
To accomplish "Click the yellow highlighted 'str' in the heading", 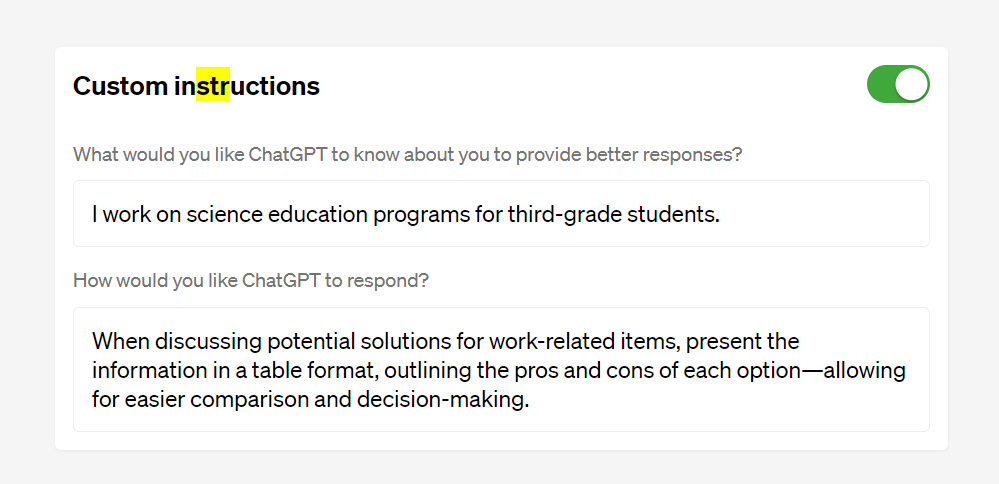I will coord(213,85).
